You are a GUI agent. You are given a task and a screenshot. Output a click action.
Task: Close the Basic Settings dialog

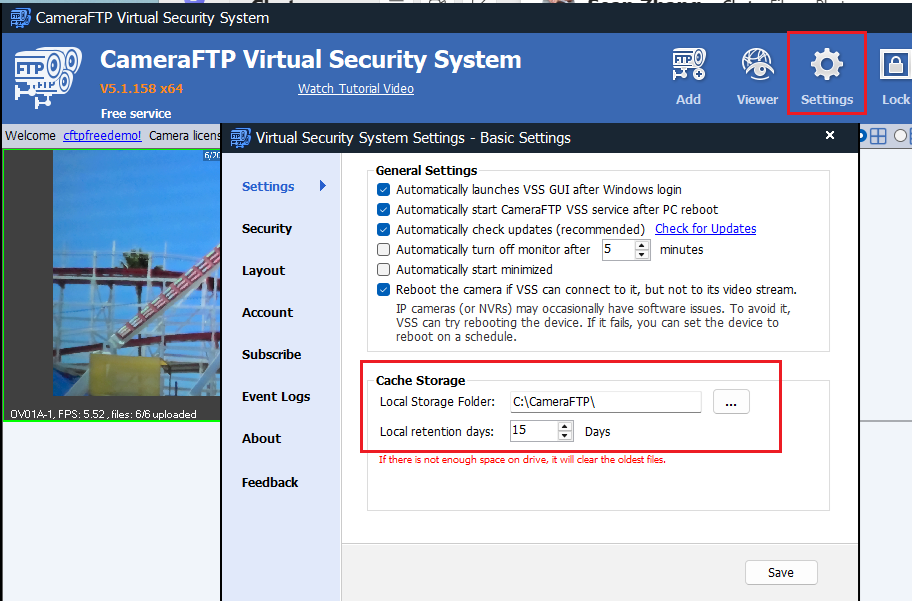829,136
